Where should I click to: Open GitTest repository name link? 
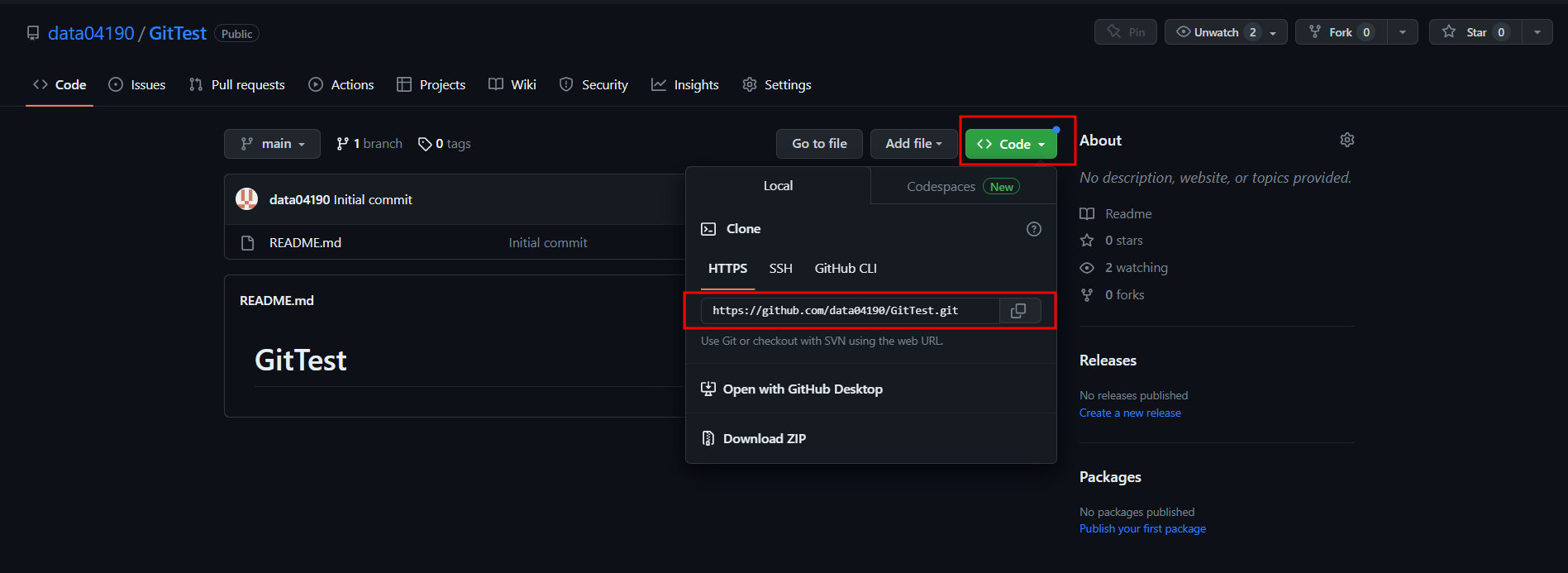click(178, 33)
